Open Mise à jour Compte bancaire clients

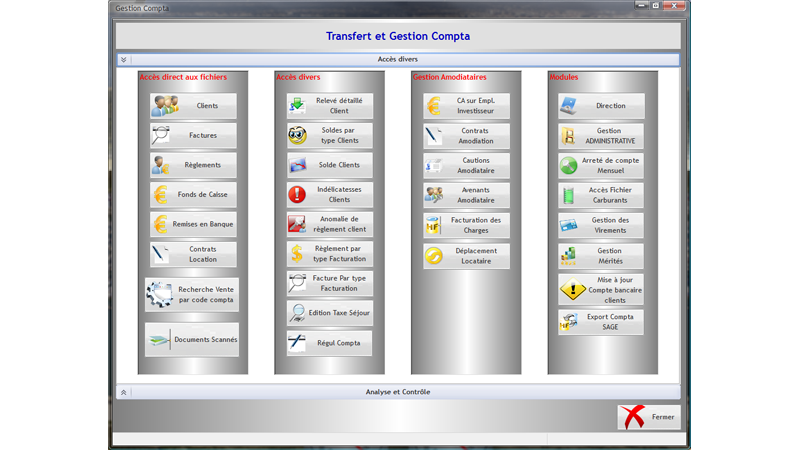(601, 290)
